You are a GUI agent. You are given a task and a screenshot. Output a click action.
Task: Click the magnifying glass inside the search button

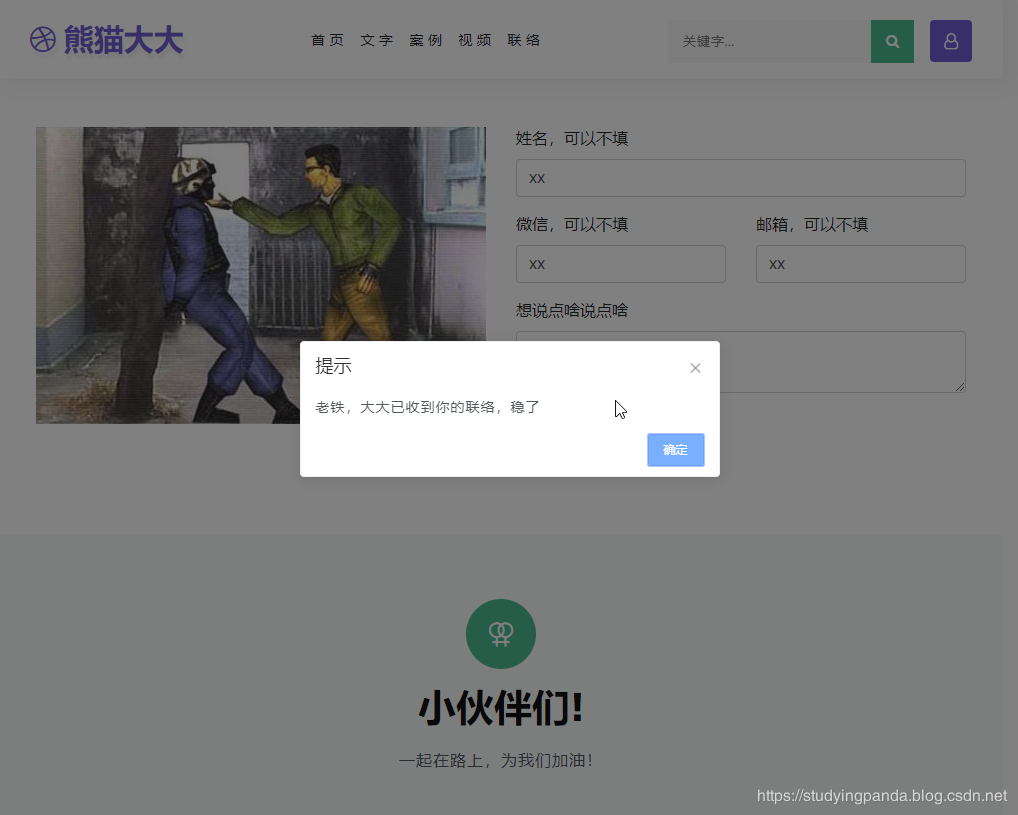pos(892,41)
